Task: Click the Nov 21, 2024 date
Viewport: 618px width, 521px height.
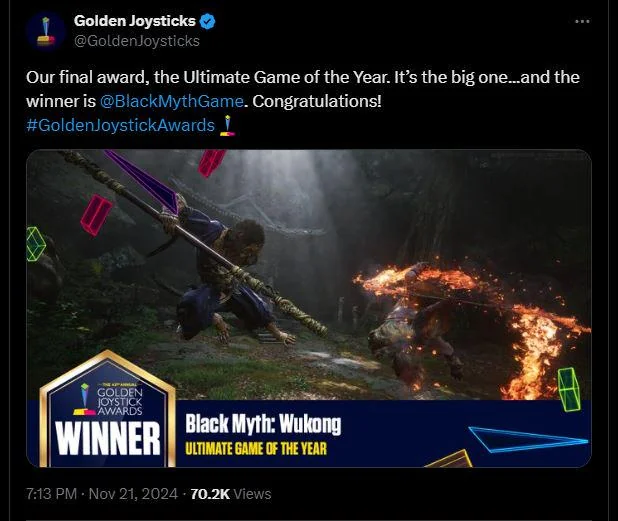Action: point(133,494)
